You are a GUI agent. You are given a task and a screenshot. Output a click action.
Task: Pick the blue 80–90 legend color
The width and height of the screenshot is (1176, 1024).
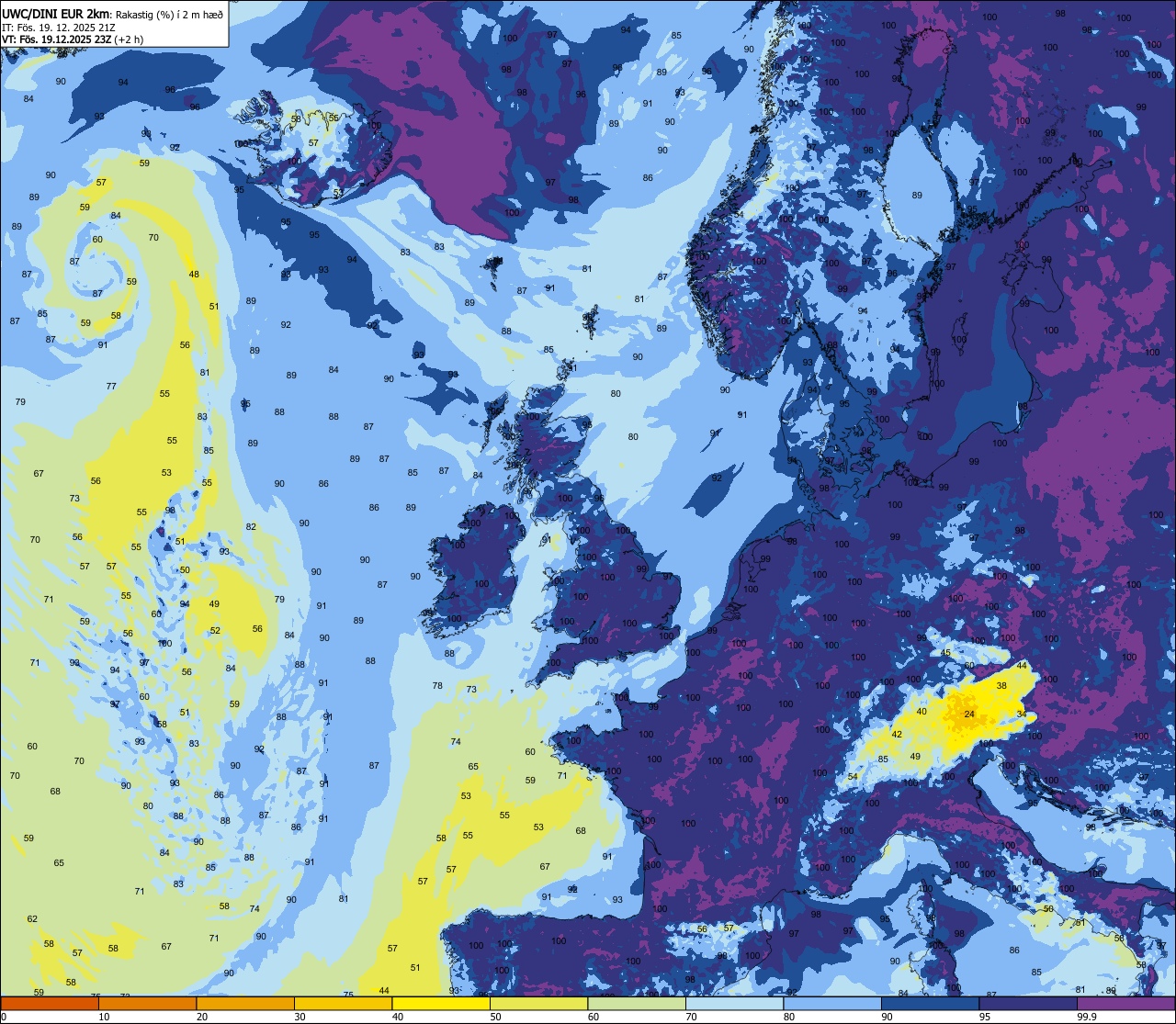click(x=832, y=1004)
